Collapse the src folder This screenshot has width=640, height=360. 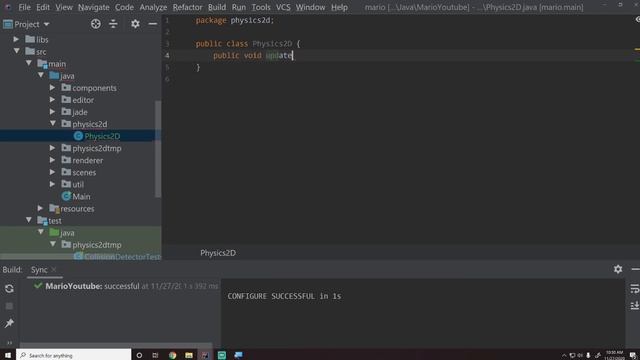click(x=17, y=51)
